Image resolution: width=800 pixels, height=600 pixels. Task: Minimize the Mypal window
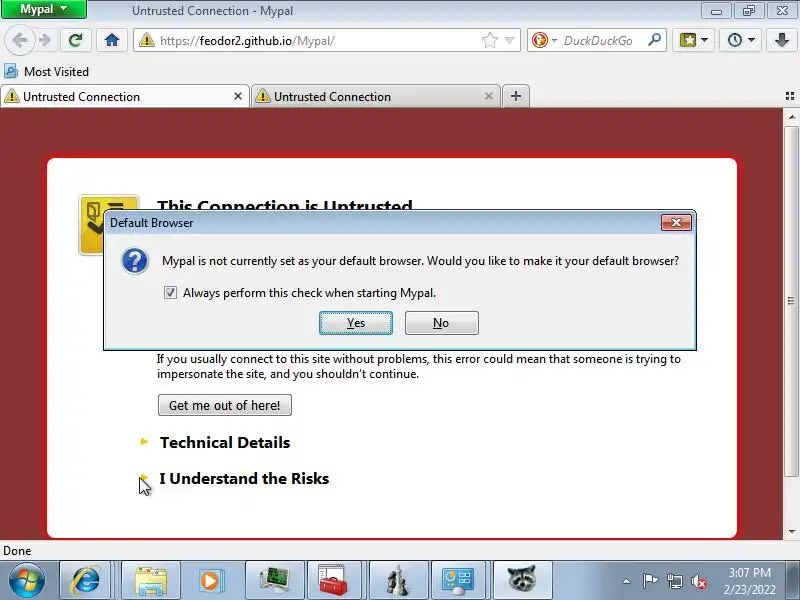pos(716,10)
